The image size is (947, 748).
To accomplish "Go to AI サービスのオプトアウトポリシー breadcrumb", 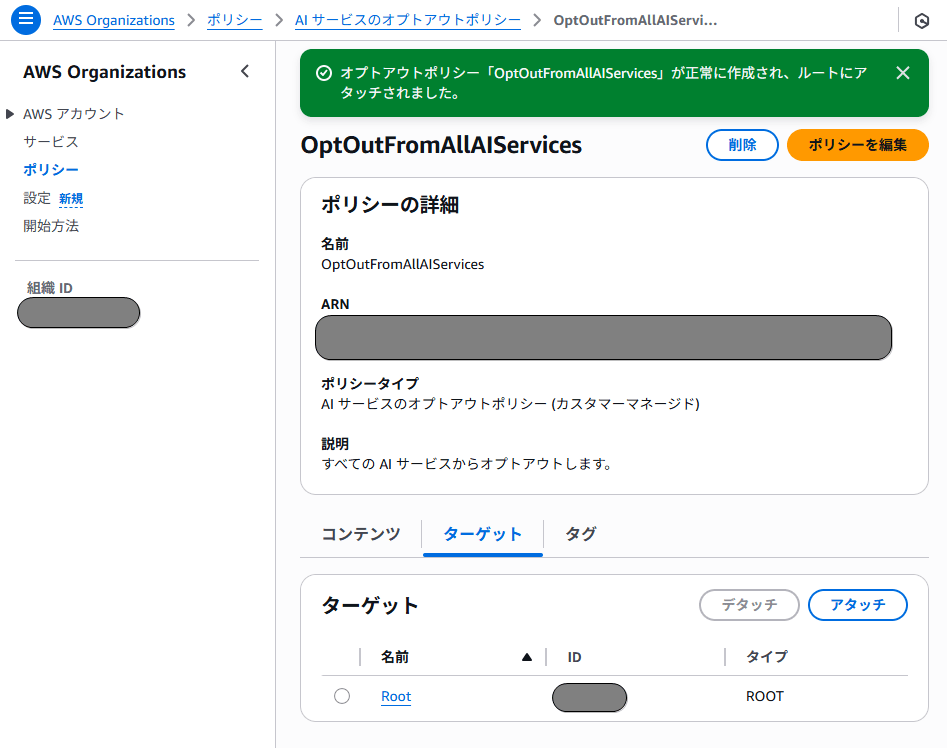I will tap(408, 21).
